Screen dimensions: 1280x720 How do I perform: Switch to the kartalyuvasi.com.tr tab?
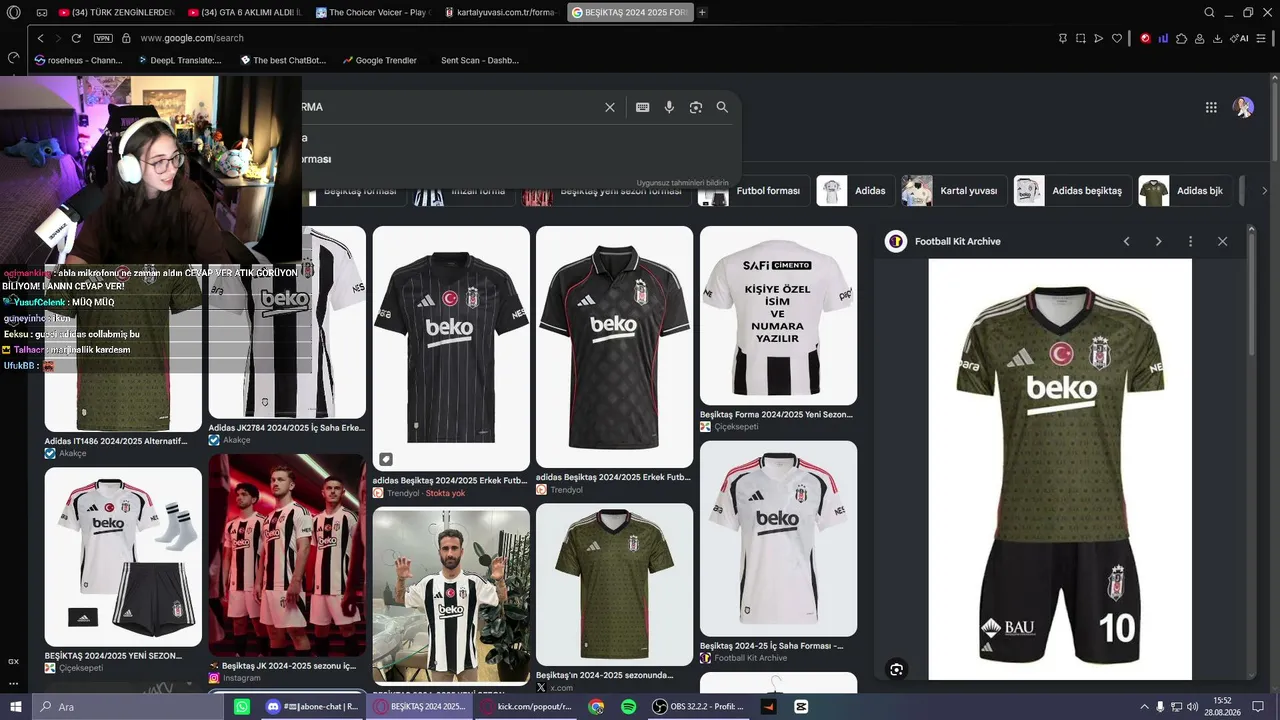coord(501,12)
